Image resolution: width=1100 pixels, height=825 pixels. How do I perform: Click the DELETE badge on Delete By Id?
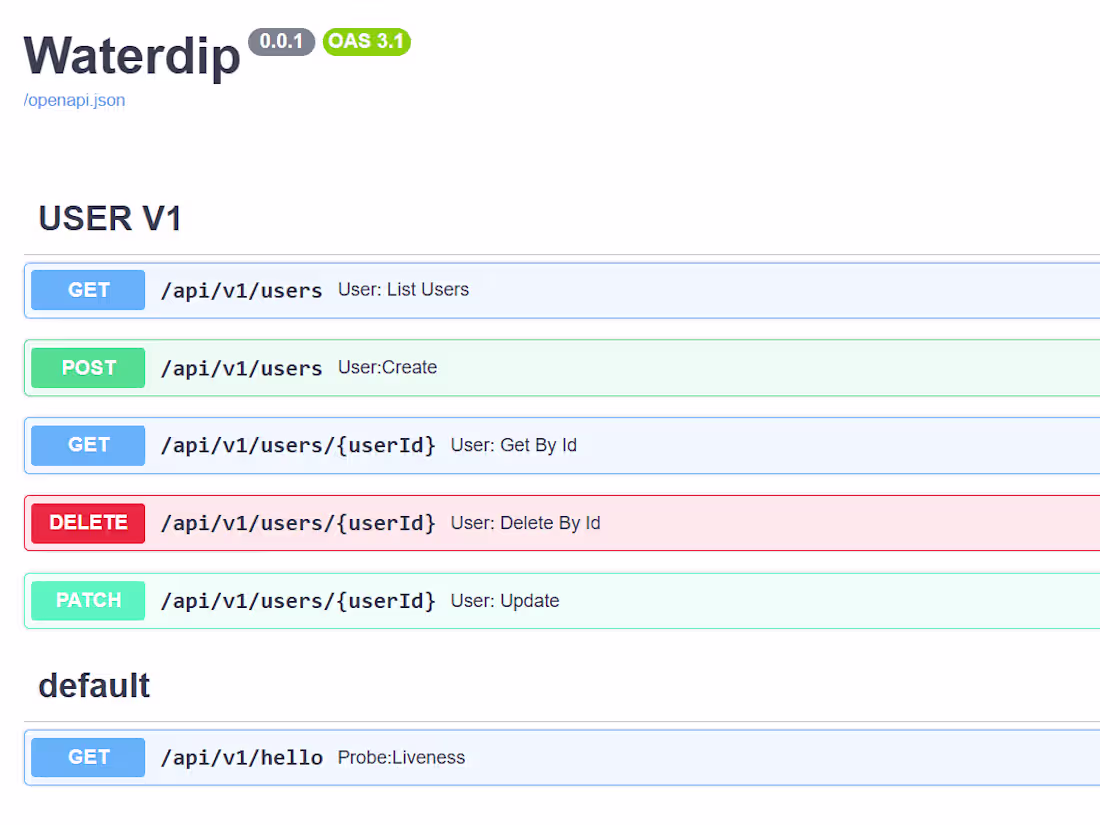coord(87,522)
